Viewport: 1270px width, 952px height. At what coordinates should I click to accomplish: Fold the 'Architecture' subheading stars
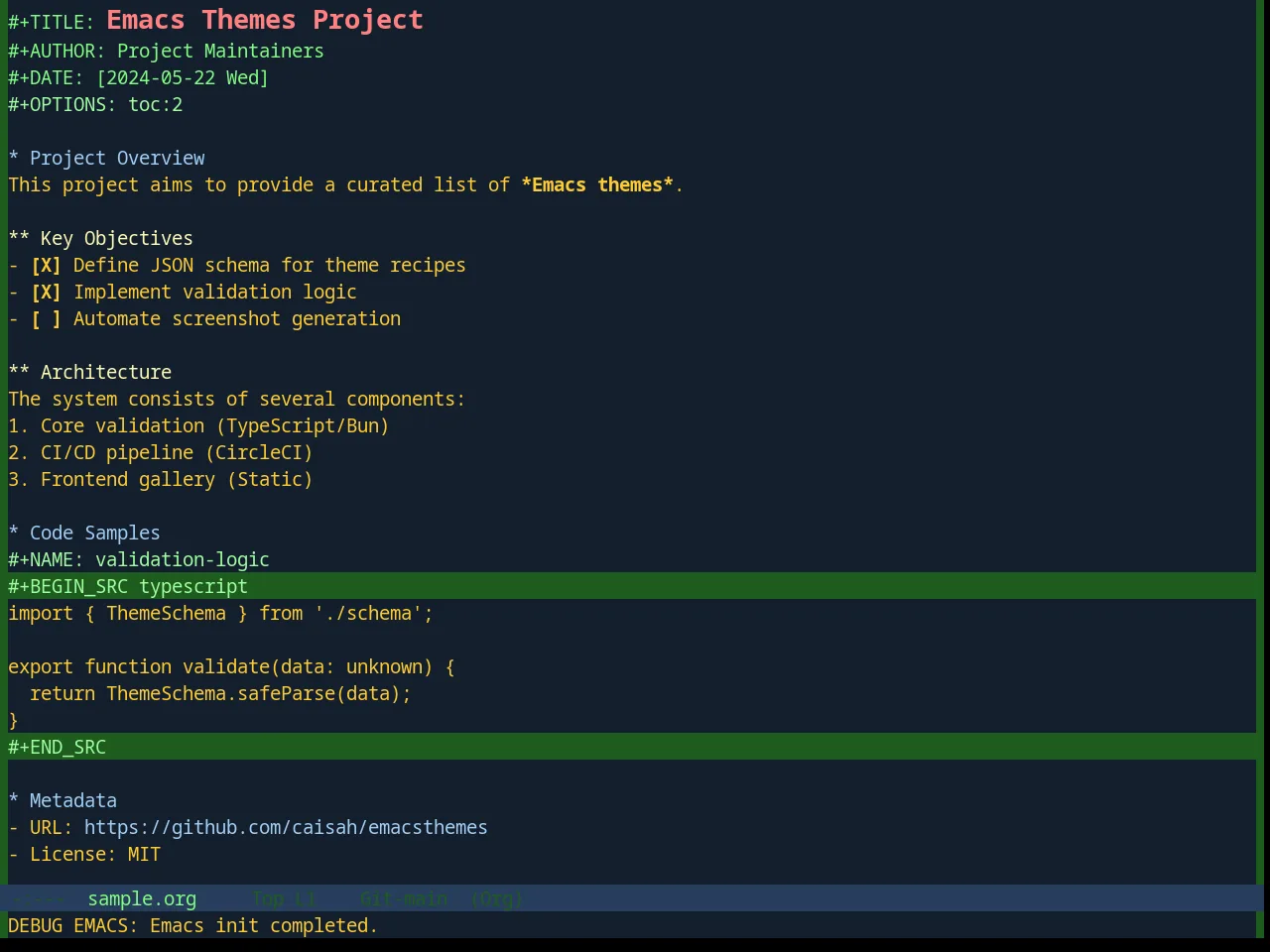(x=19, y=373)
